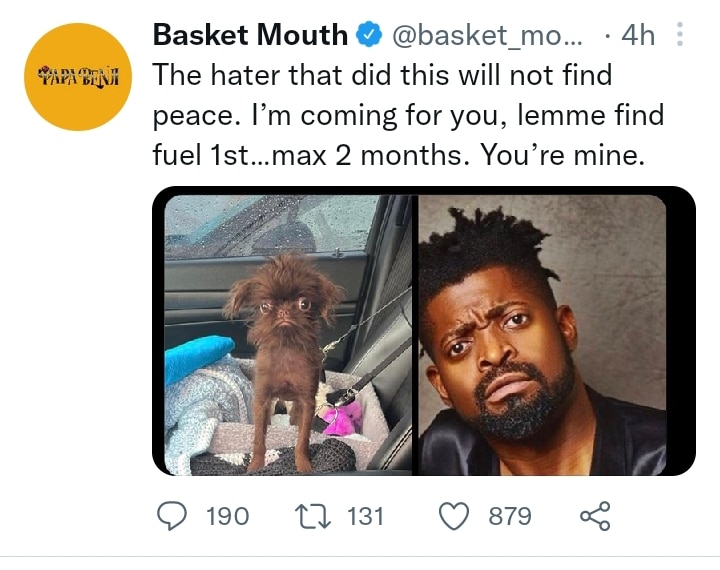This screenshot has height=570, width=720.
Task: Open the three-dot more options menu
Action: tap(680, 34)
